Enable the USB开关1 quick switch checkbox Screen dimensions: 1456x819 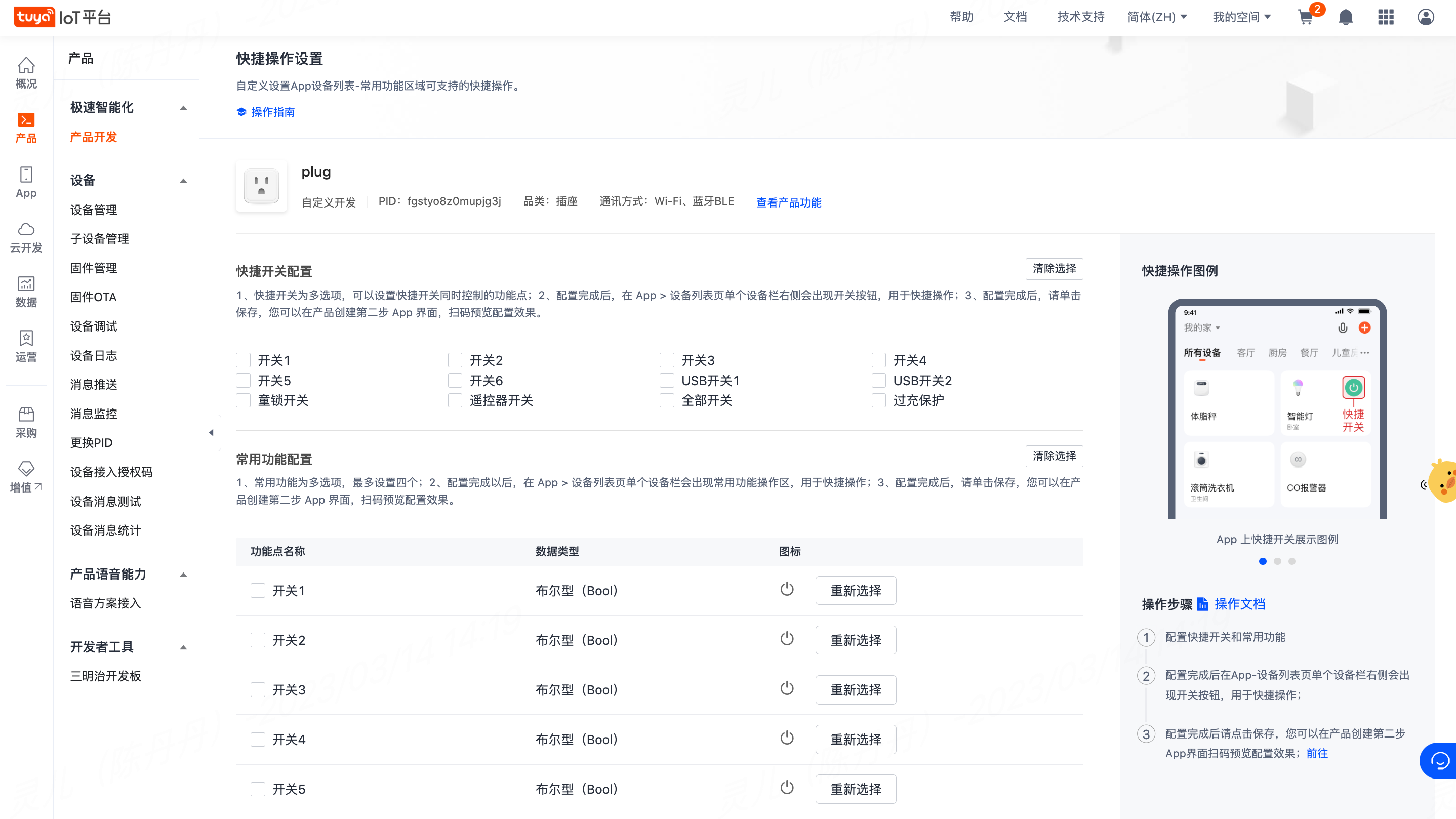click(667, 380)
